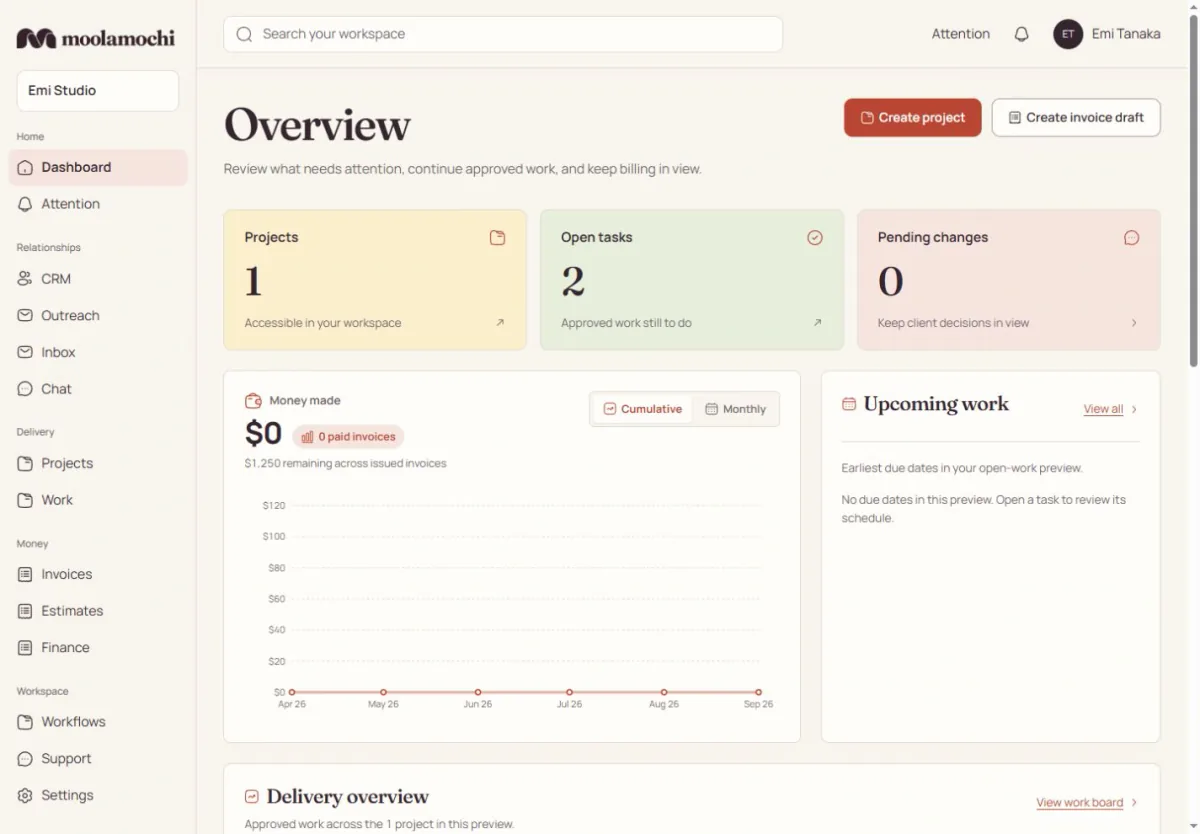Screen dimensions: 1200x834
Task: Switch chart to Monthly view
Action: click(735, 409)
